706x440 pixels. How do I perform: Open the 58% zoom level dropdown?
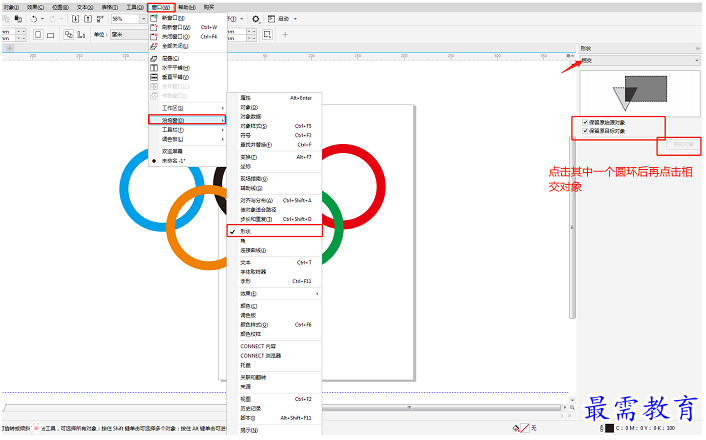pyautogui.click(x=143, y=19)
